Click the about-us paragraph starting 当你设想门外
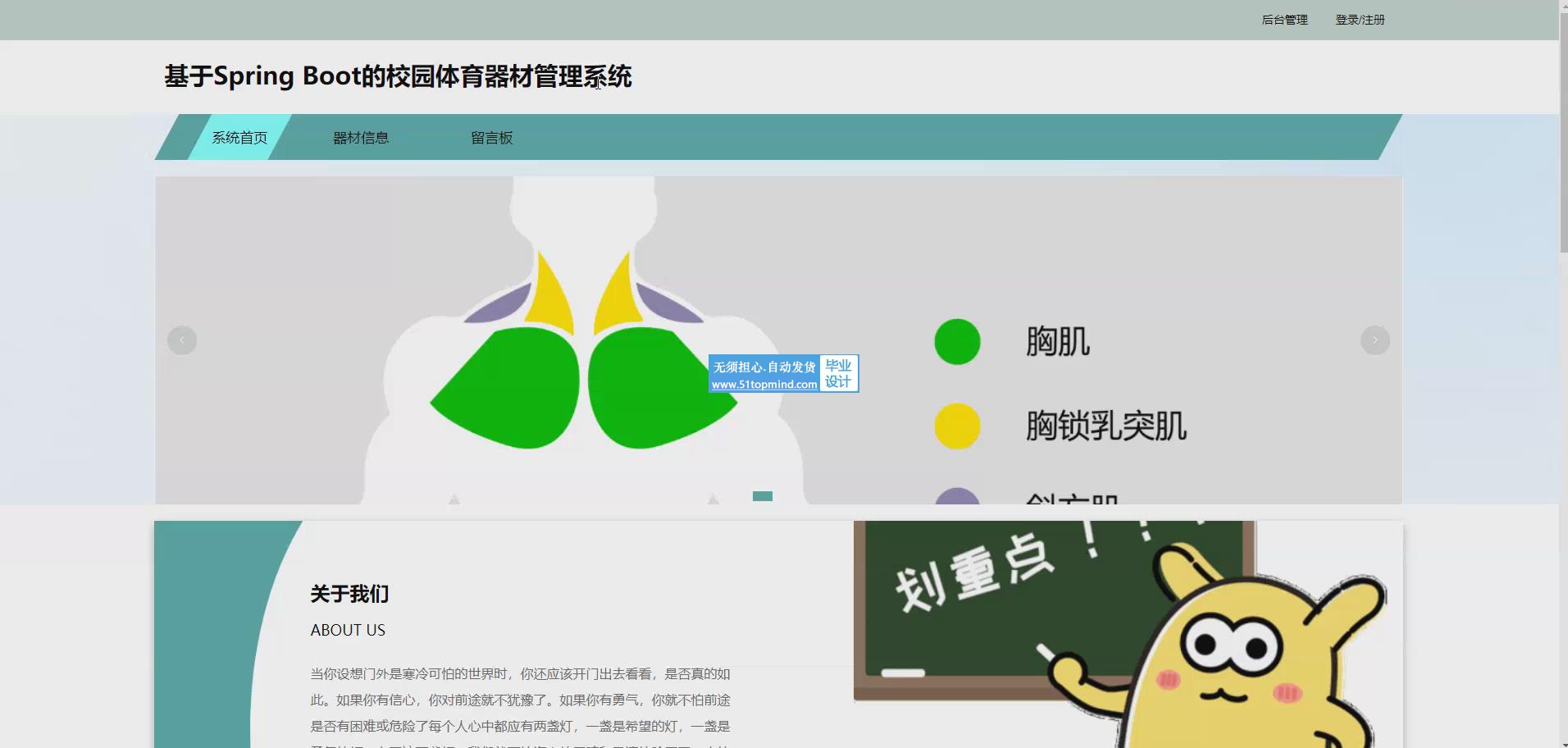 [x=520, y=707]
